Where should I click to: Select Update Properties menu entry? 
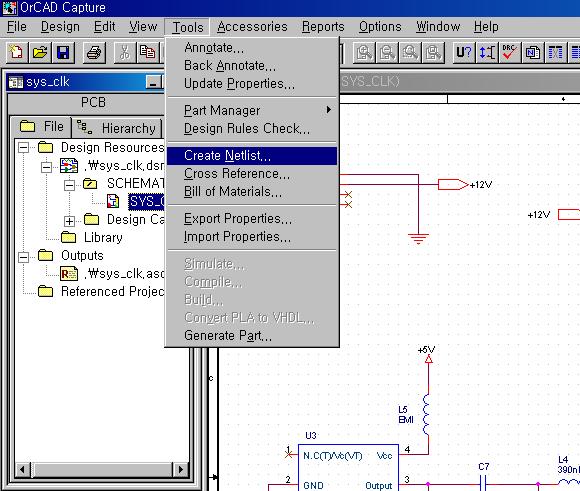(252, 84)
